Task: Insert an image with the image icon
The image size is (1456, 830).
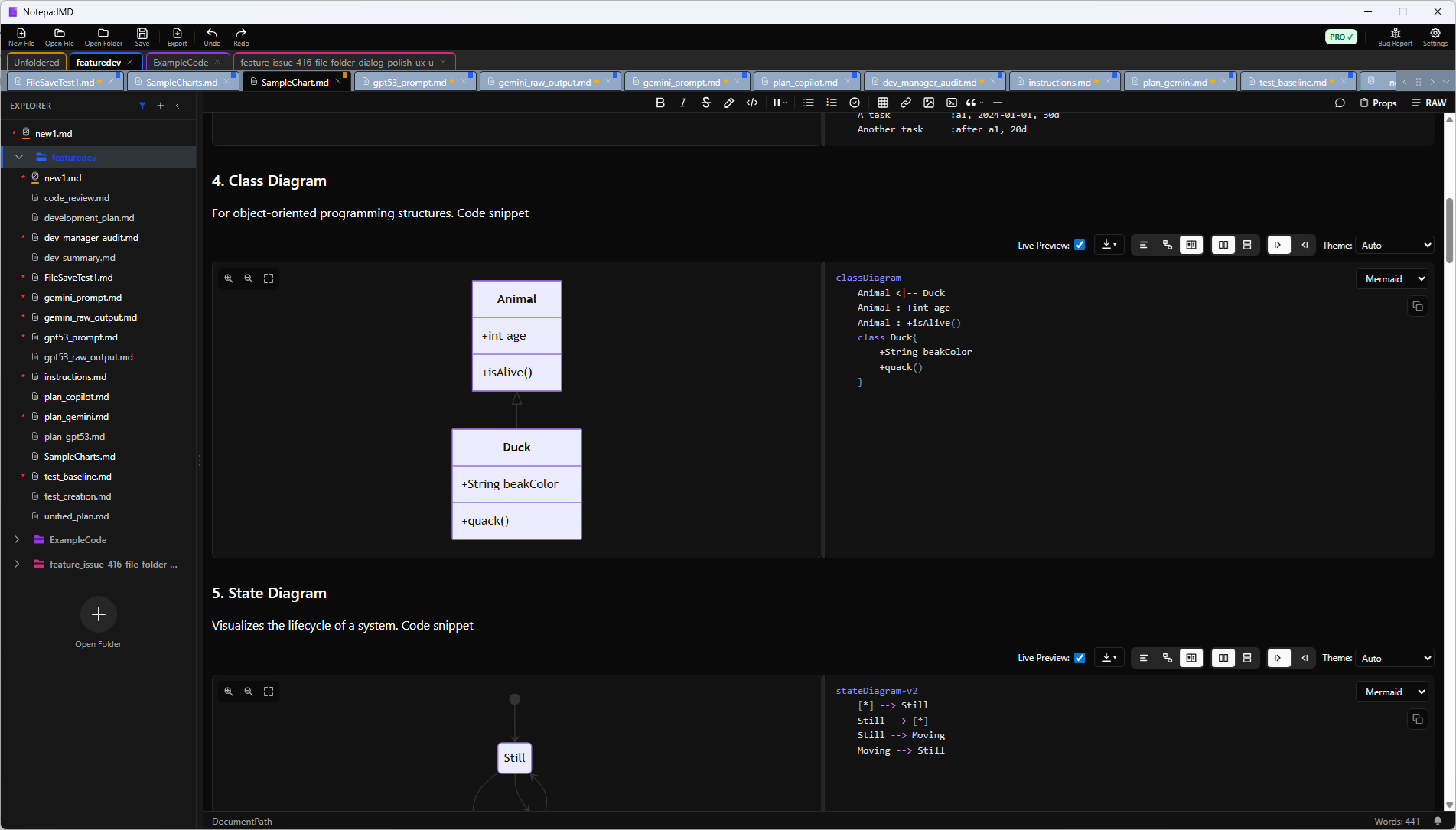Action: [929, 103]
